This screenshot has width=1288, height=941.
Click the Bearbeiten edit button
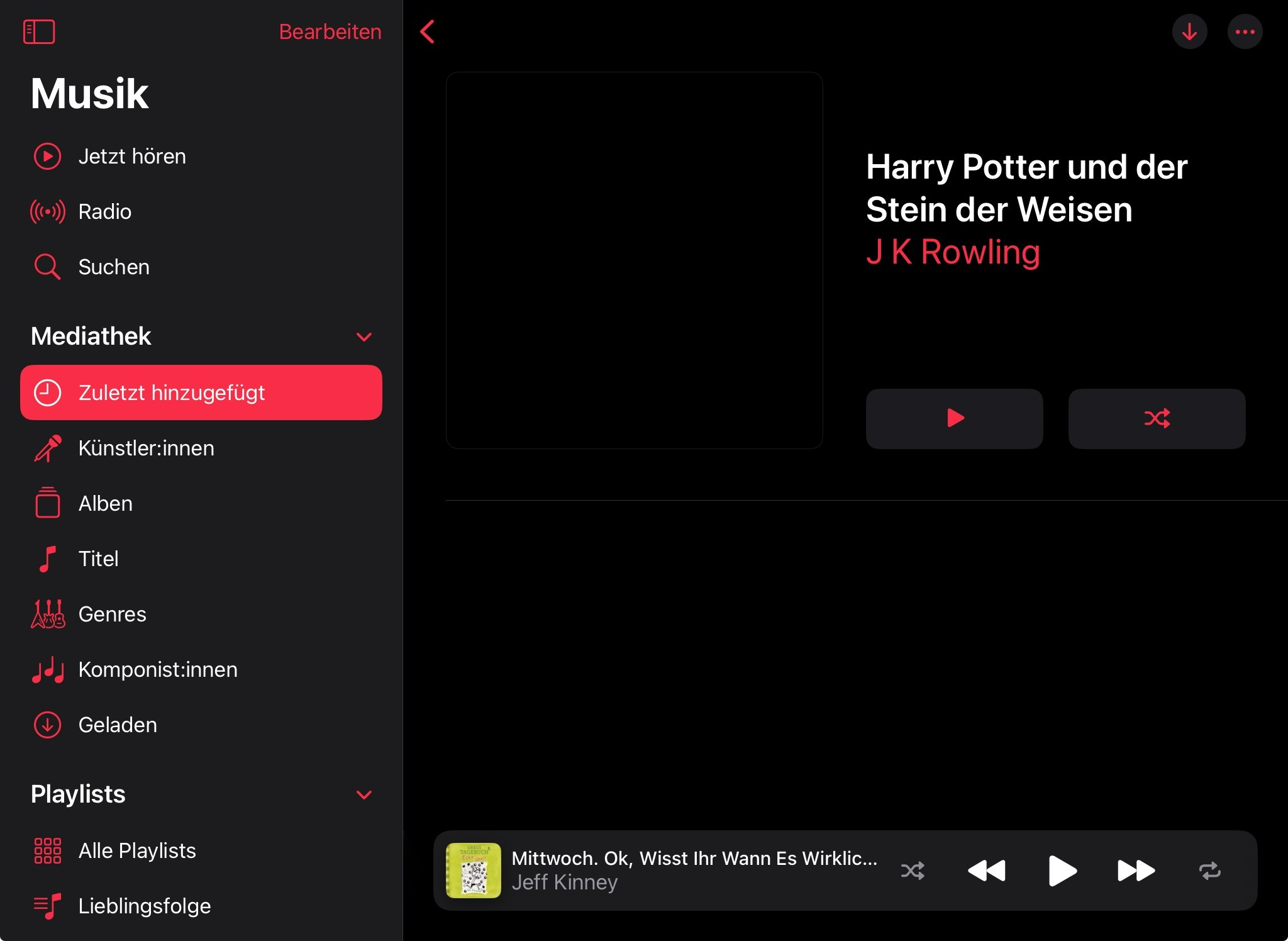tap(330, 31)
